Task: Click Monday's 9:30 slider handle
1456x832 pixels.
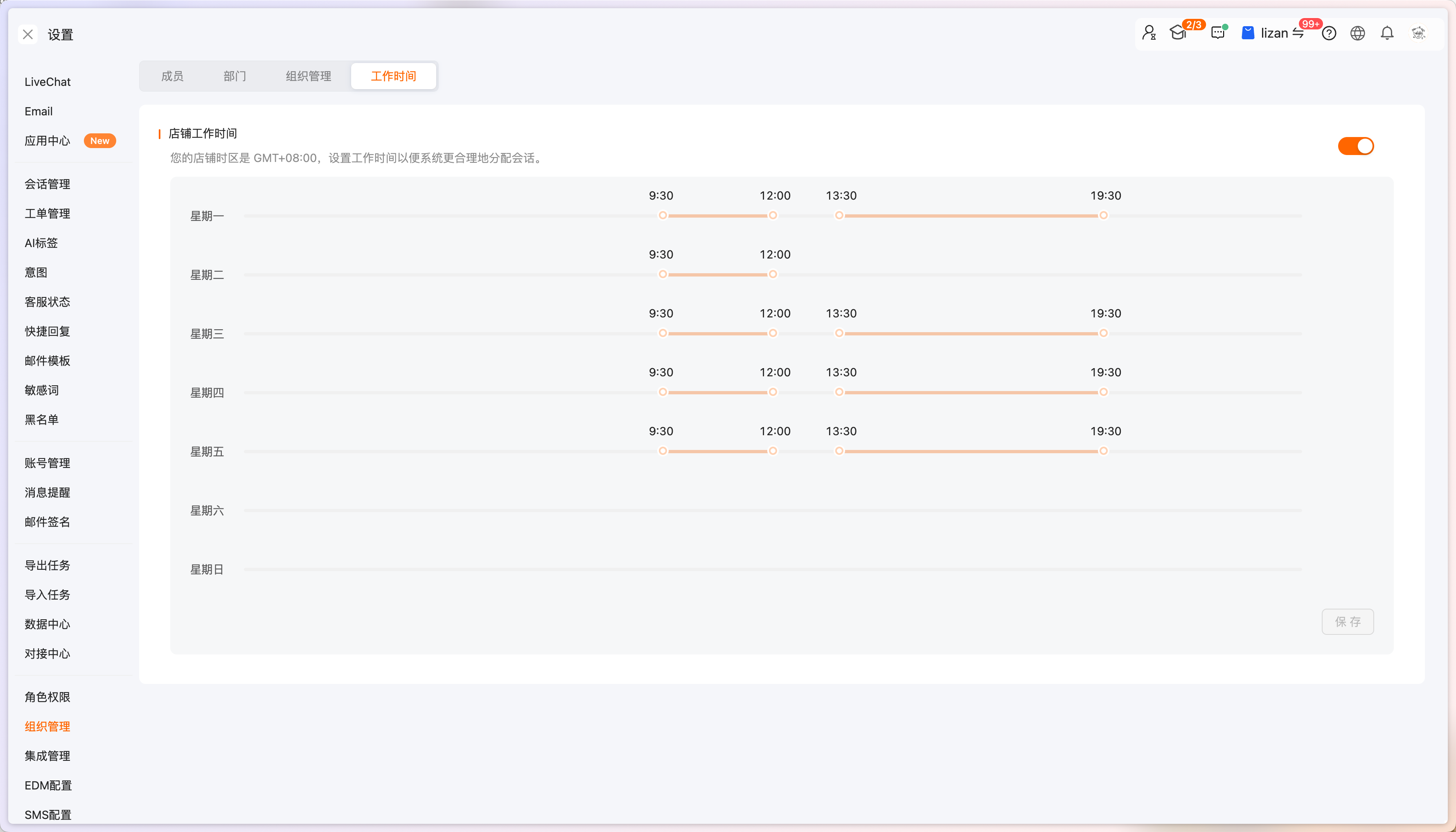Action: pyautogui.click(x=663, y=216)
